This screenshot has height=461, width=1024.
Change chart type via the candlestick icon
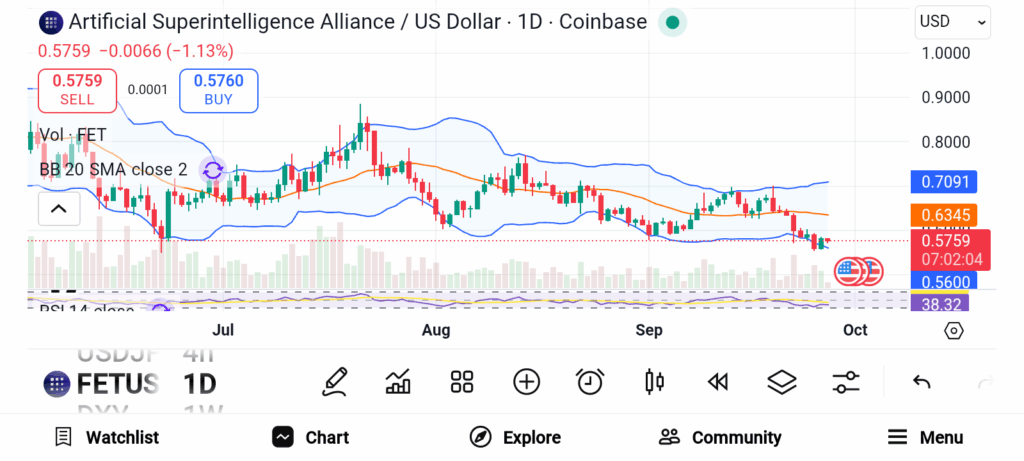pyautogui.click(x=655, y=381)
